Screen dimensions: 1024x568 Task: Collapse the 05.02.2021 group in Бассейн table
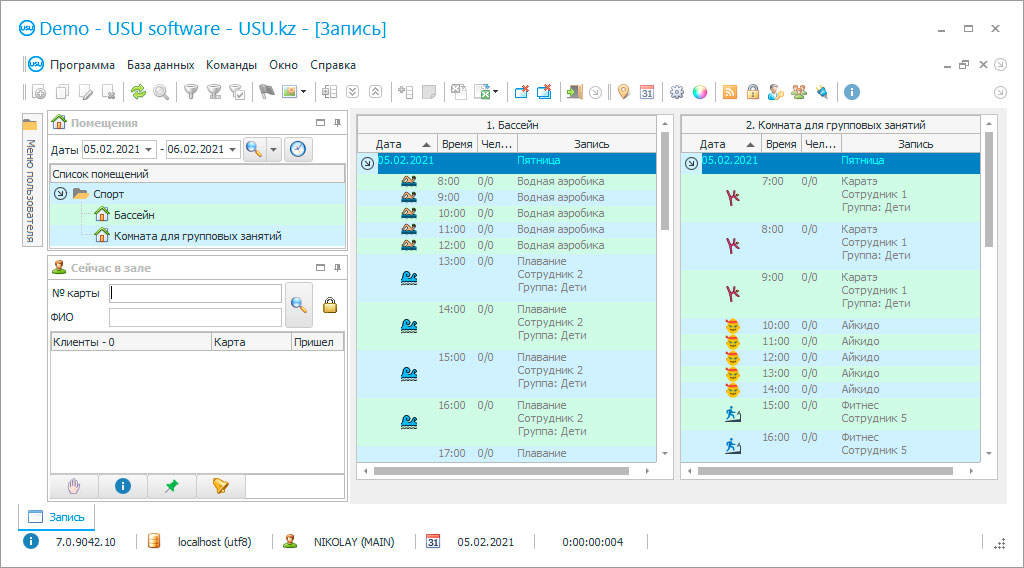point(367,163)
